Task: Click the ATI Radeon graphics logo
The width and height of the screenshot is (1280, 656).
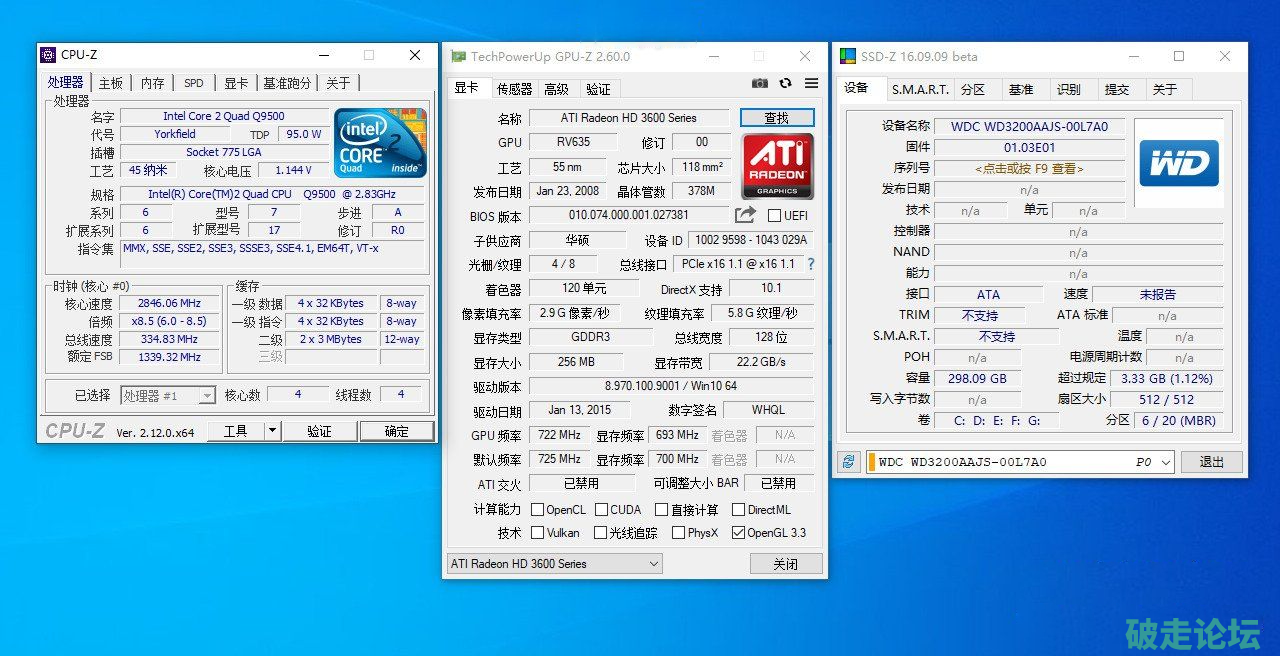Action: [x=777, y=165]
